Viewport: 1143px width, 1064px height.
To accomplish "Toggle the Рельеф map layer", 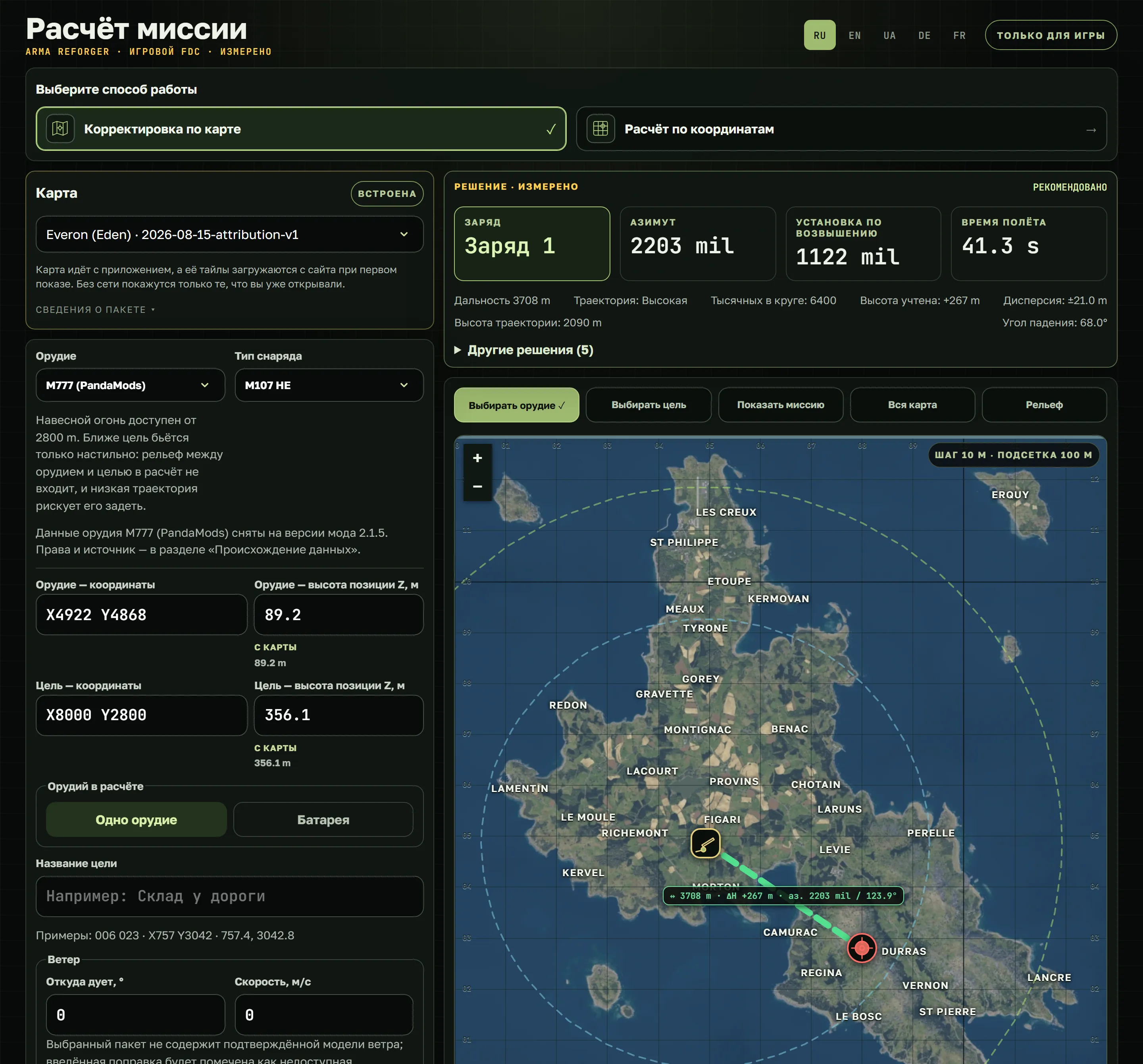I will (x=1044, y=405).
